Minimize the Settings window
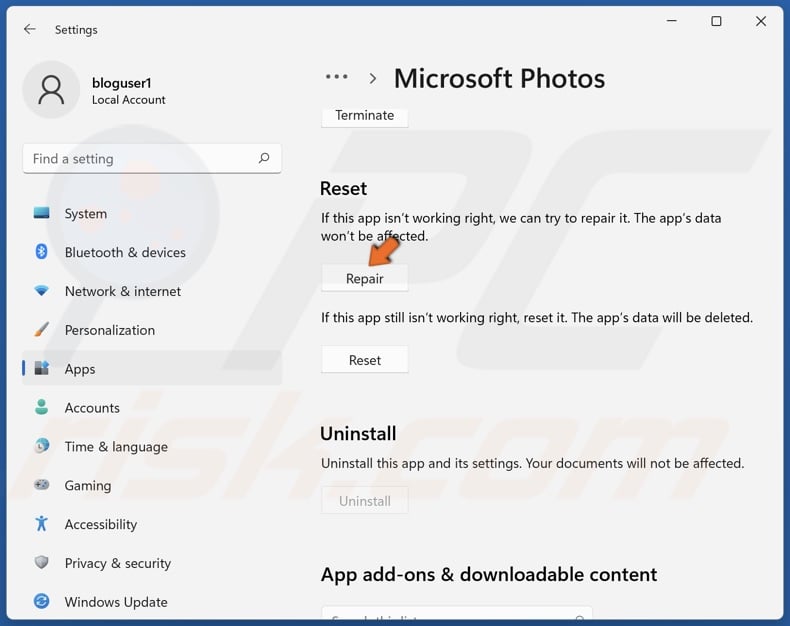The image size is (790, 626). [x=672, y=21]
